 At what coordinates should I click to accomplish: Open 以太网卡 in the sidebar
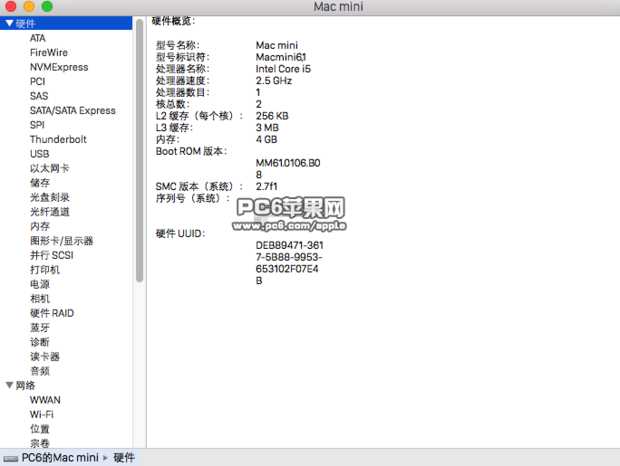(x=49, y=169)
